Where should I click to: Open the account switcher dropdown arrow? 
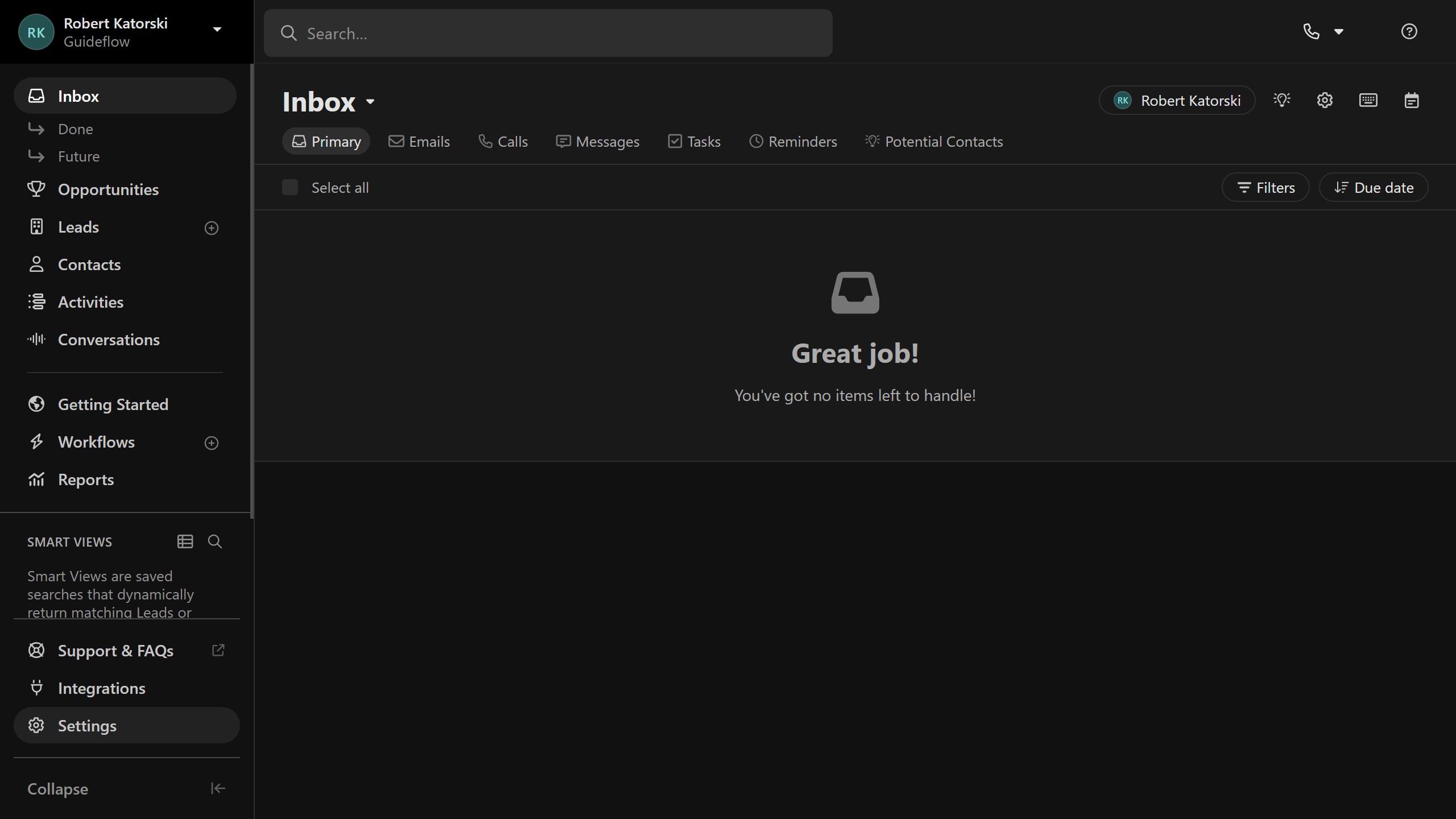point(217,30)
